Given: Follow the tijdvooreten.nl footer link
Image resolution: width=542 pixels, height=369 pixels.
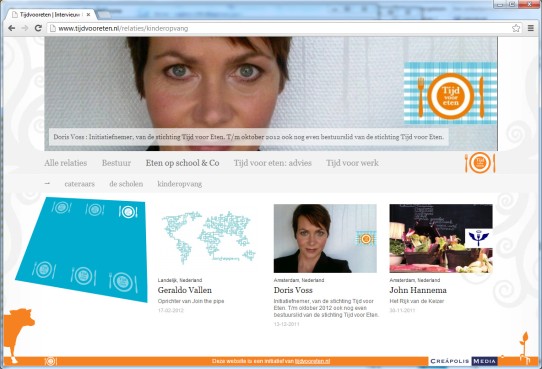Looking at the screenshot, I should 312,361.
